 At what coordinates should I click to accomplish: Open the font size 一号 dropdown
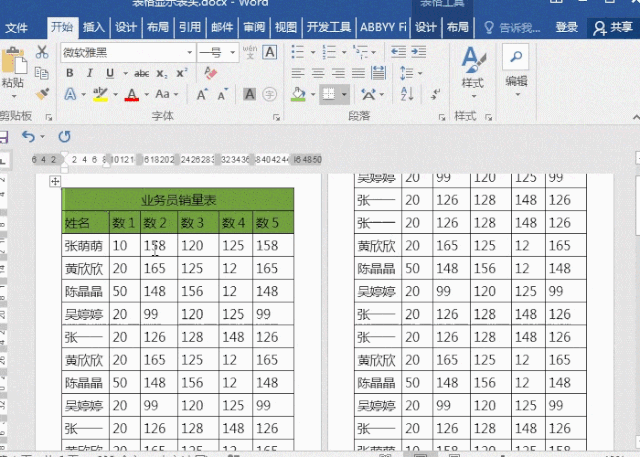[x=233, y=53]
